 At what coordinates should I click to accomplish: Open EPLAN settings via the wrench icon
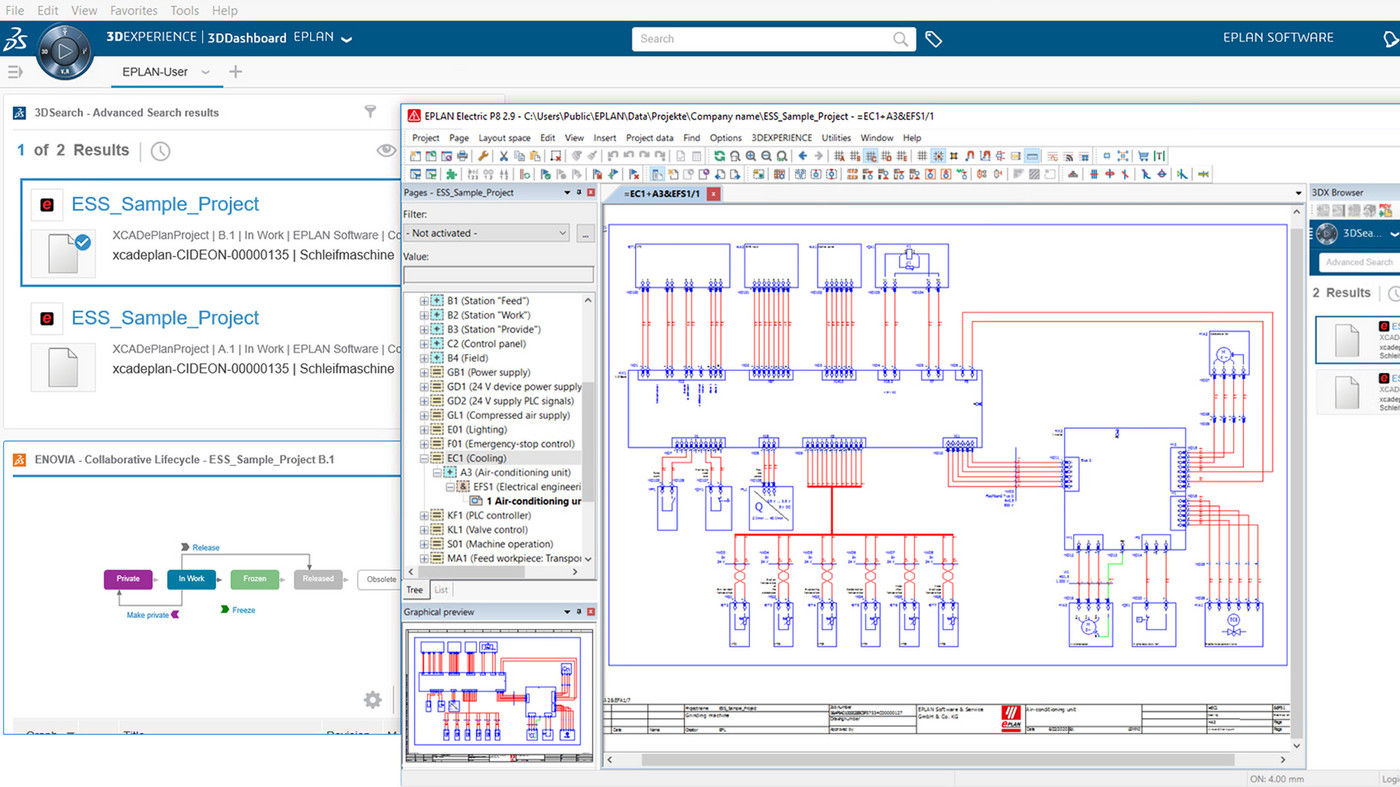[482, 155]
